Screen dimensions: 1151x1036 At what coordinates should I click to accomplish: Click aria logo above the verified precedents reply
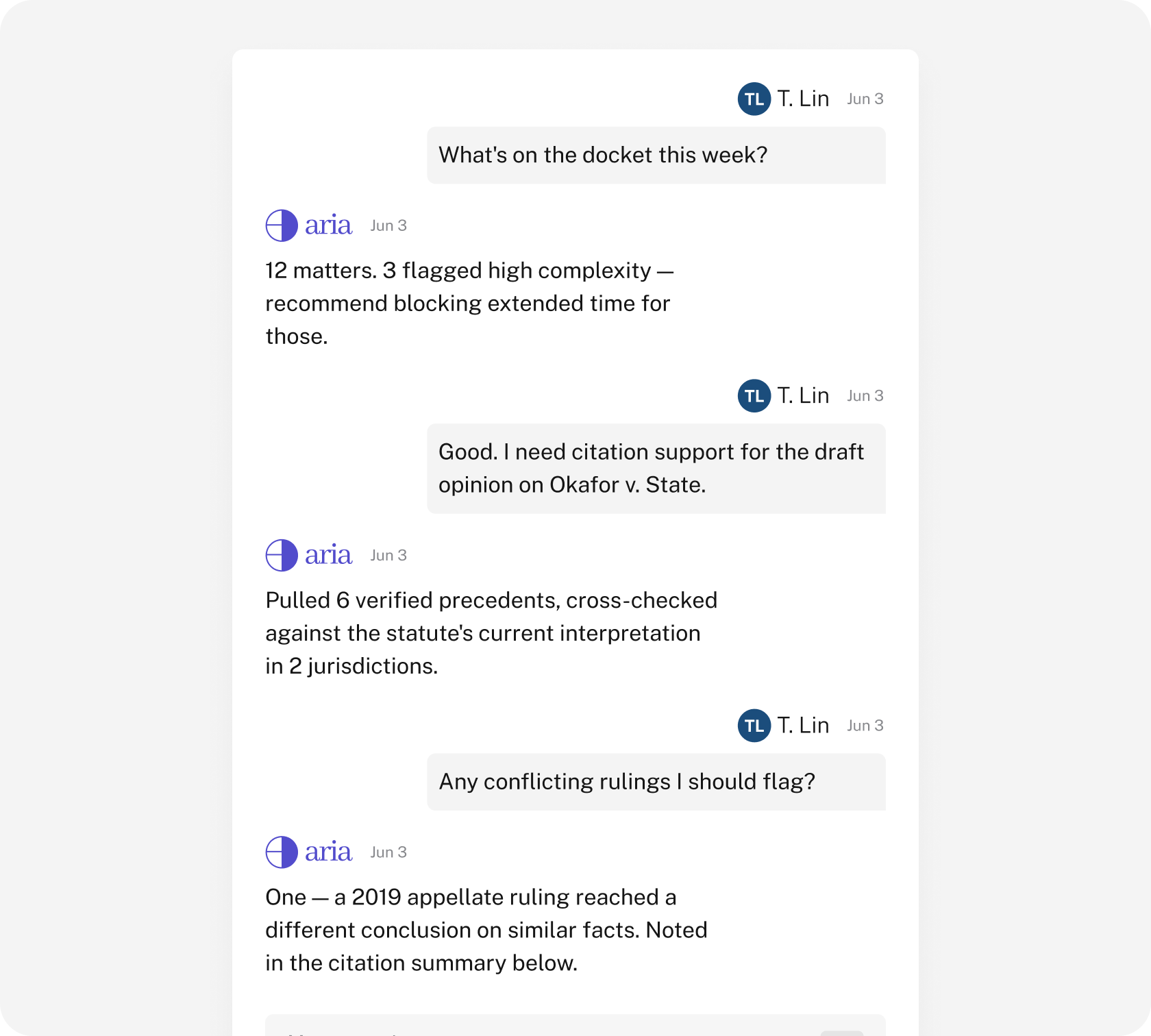click(282, 555)
